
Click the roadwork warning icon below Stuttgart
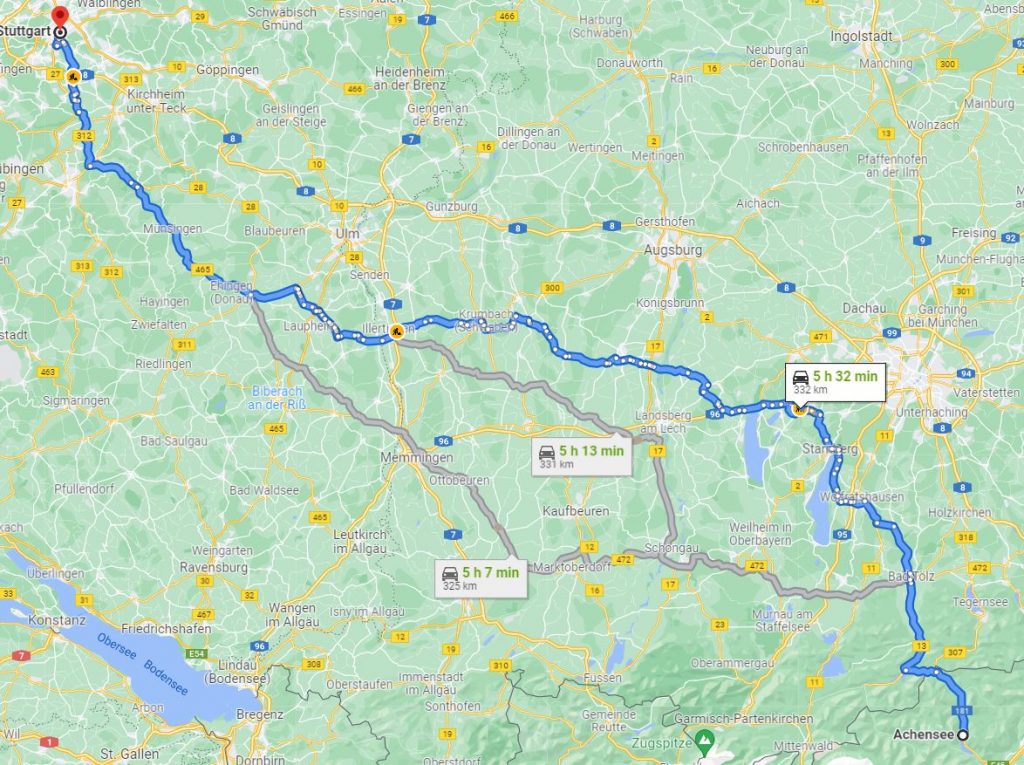[x=73, y=76]
